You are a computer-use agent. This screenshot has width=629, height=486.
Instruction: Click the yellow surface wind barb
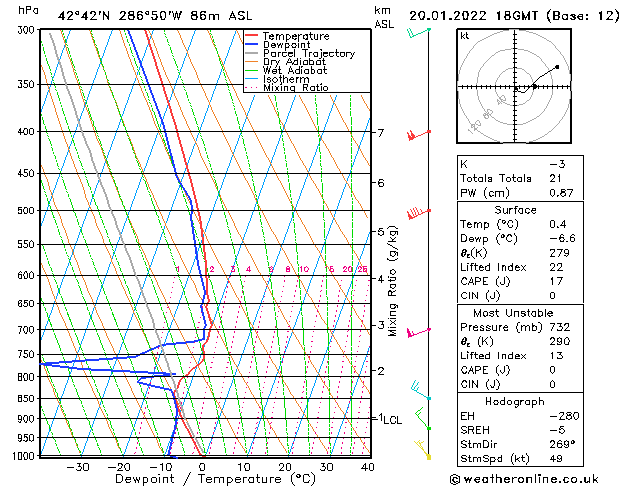pos(422,450)
